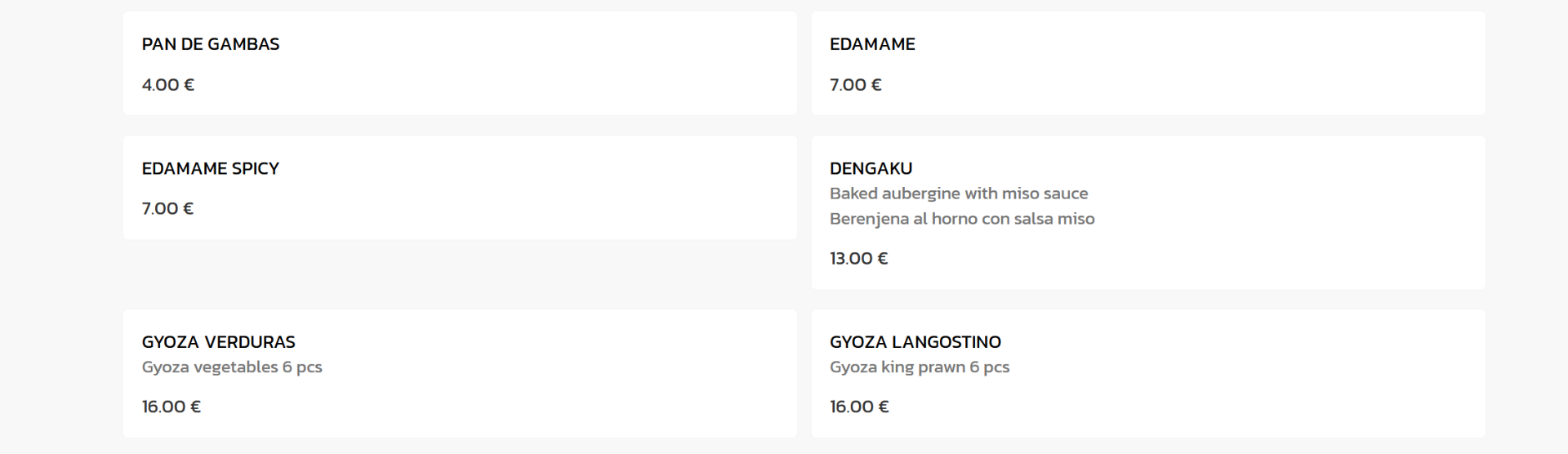
Task: Click the 7.00 € price under EDAMAME
Action: click(x=855, y=85)
